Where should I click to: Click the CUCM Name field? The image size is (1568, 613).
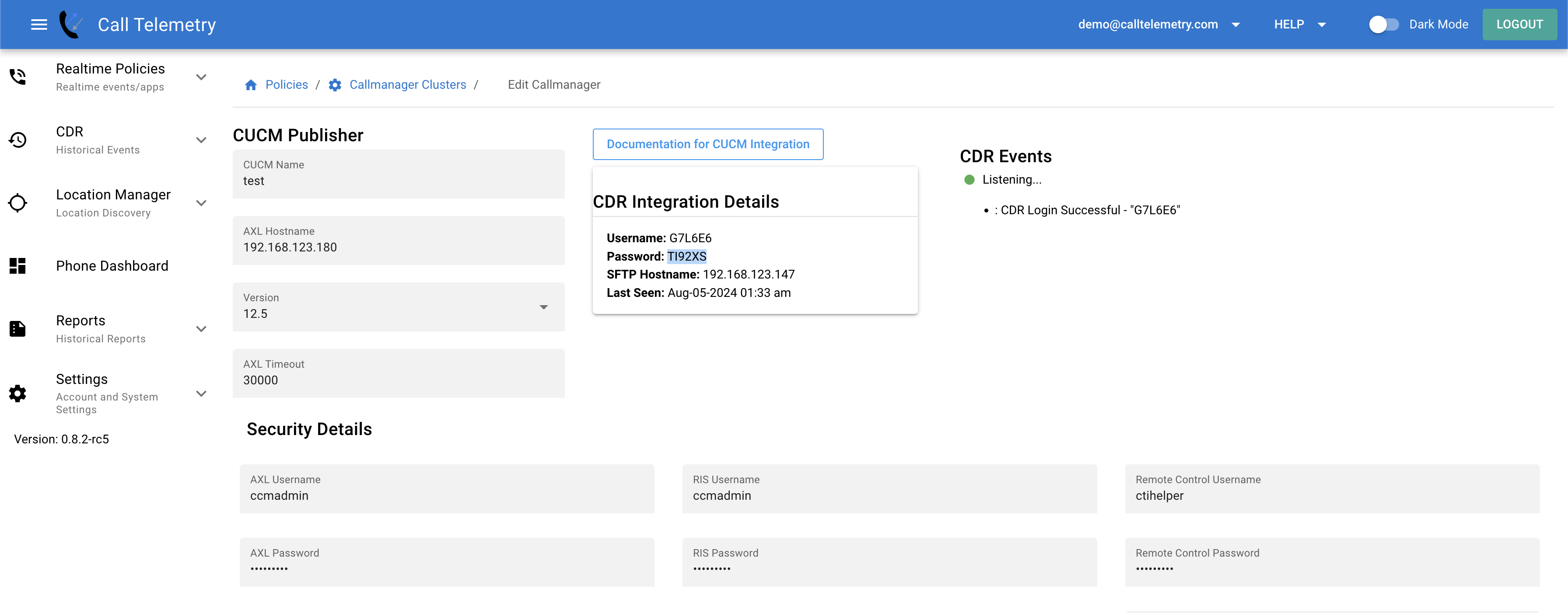399,174
